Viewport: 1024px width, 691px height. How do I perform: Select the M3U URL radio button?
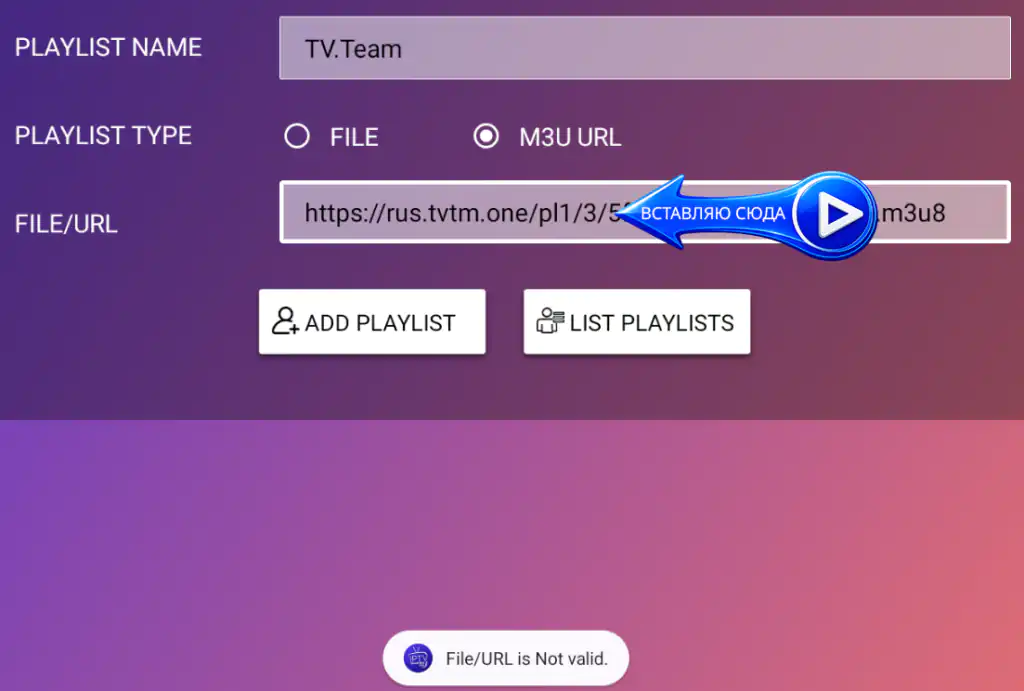486,136
